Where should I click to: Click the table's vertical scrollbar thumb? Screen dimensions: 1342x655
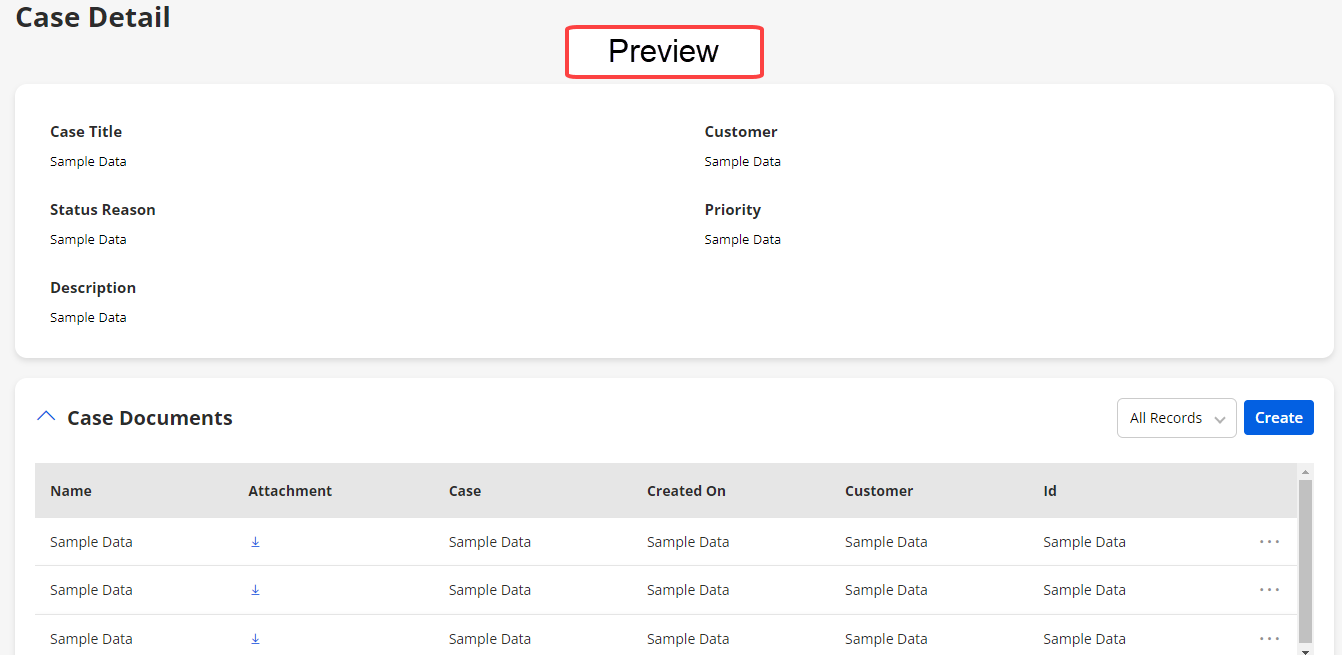1305,560
